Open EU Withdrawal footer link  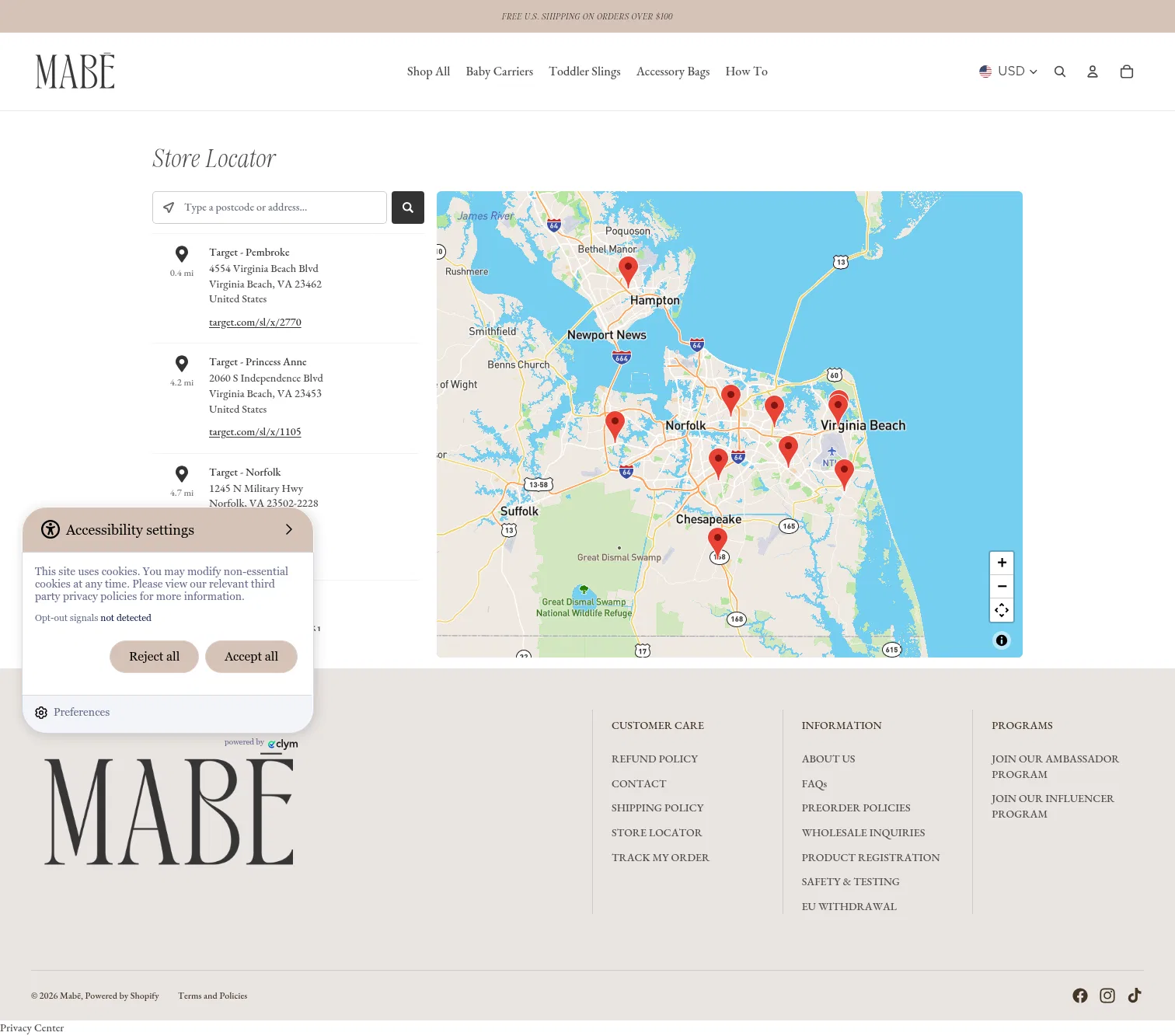849,907
